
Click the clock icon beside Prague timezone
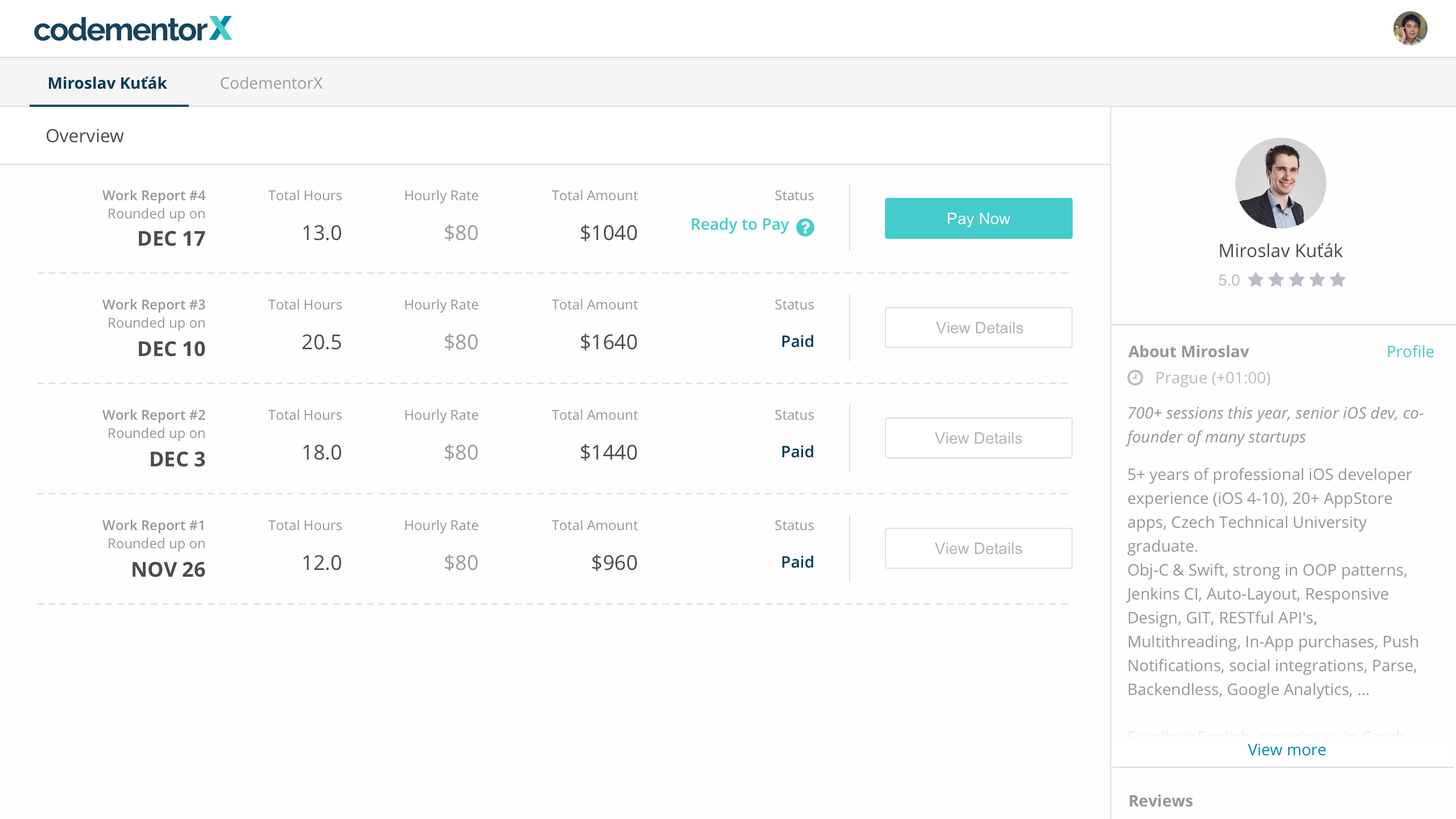point(1135,378)
